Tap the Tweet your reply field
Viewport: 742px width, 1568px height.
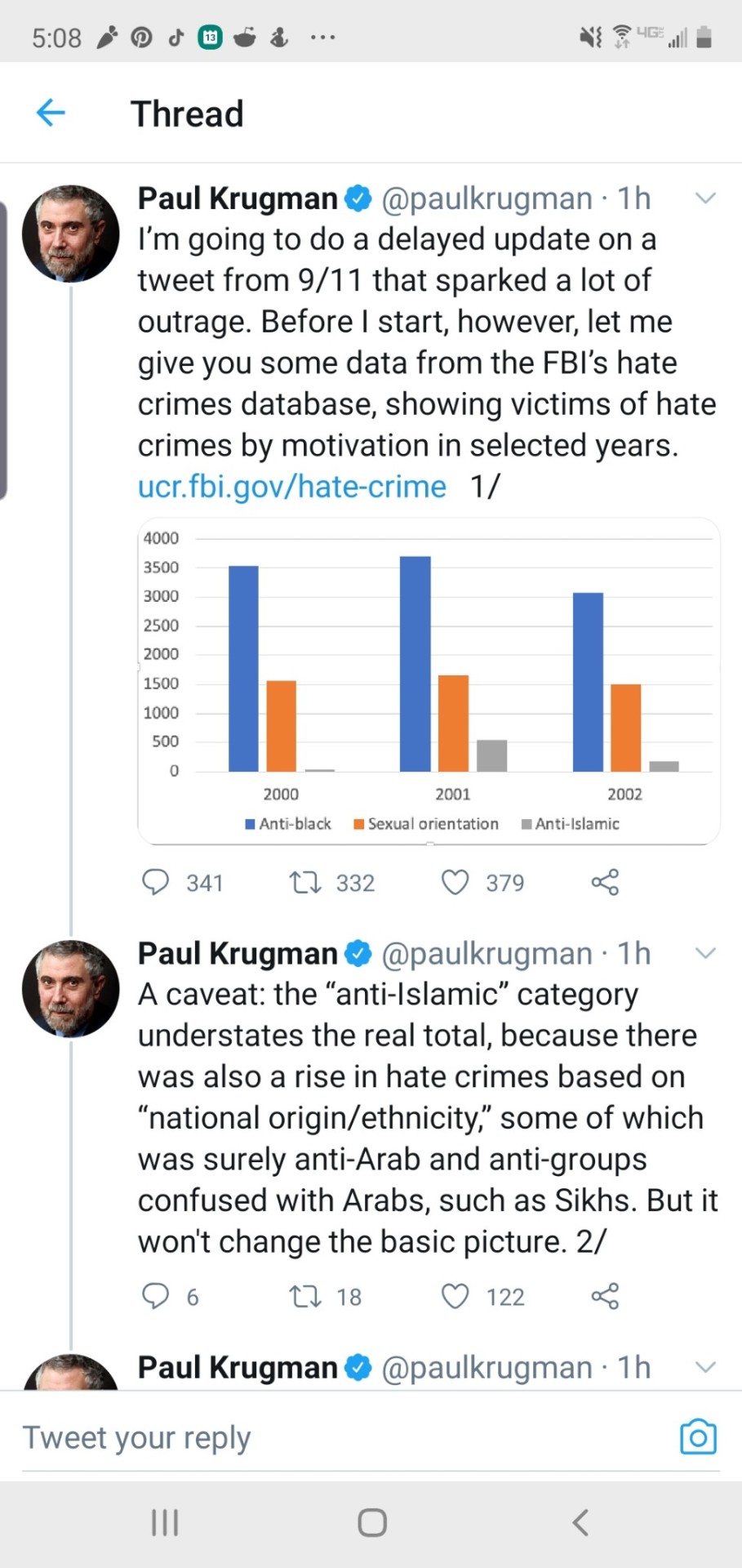point(327,1437)
